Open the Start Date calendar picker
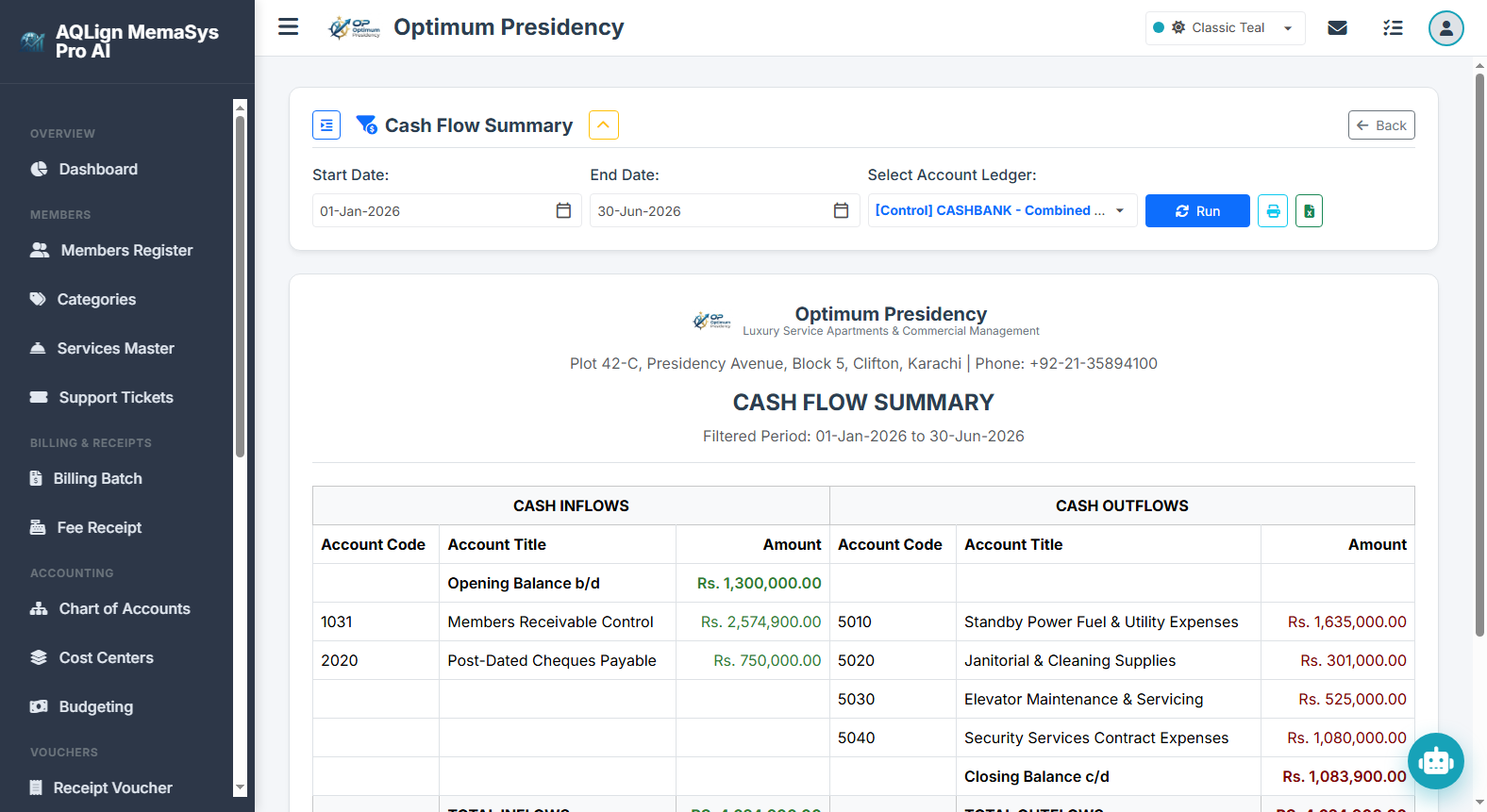Viewport: 1487px width, 812px height. [x=563, y=210]
